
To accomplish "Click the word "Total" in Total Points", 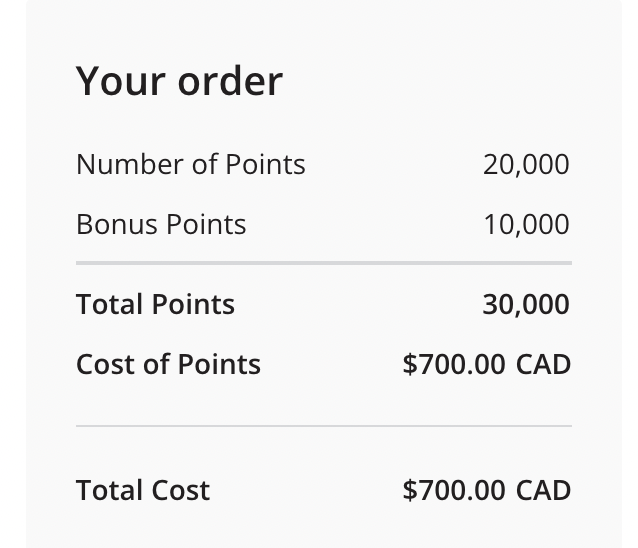I will click(x=109, y=304).
